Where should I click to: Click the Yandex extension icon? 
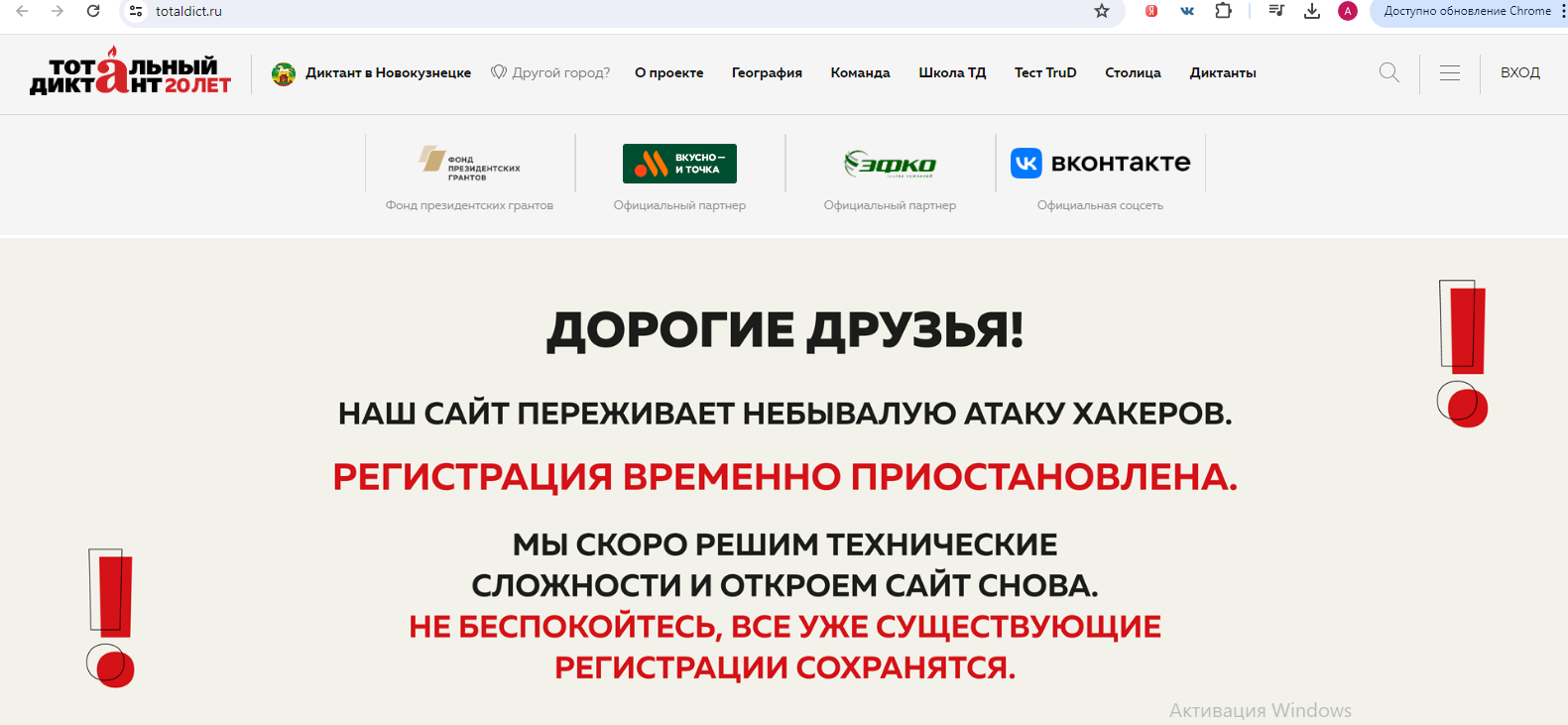[x=1150, y=11]
